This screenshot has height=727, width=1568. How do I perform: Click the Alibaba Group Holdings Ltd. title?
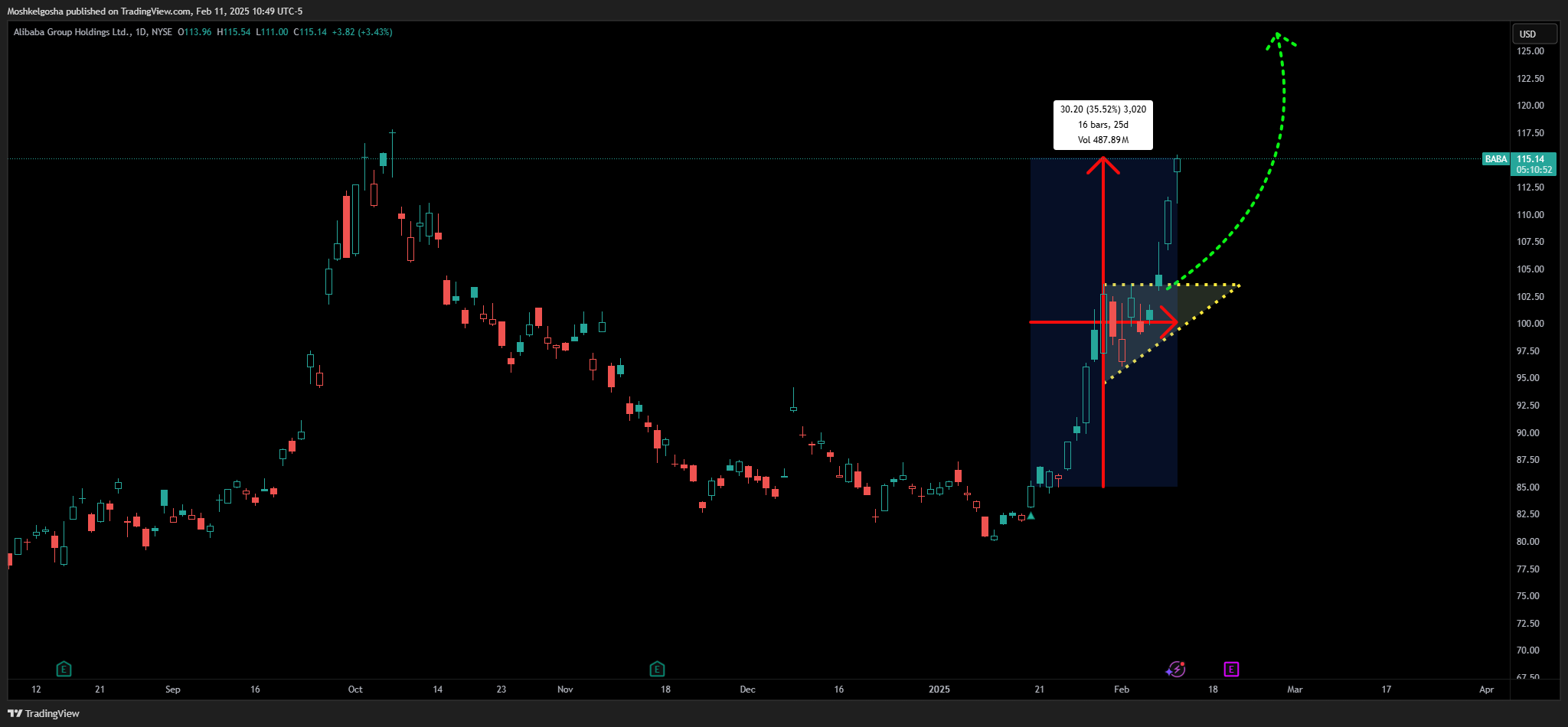point(72,32)
